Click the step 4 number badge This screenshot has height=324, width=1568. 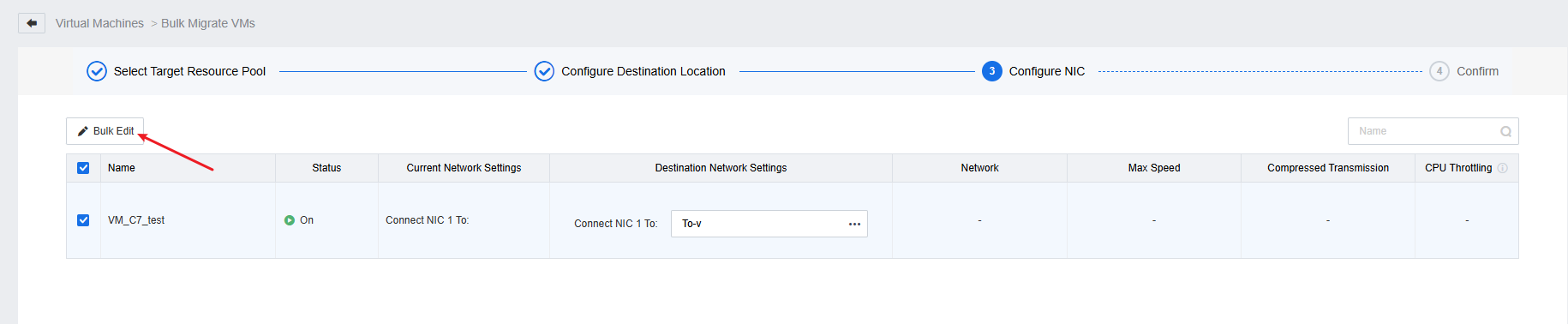pos(1439,71)
